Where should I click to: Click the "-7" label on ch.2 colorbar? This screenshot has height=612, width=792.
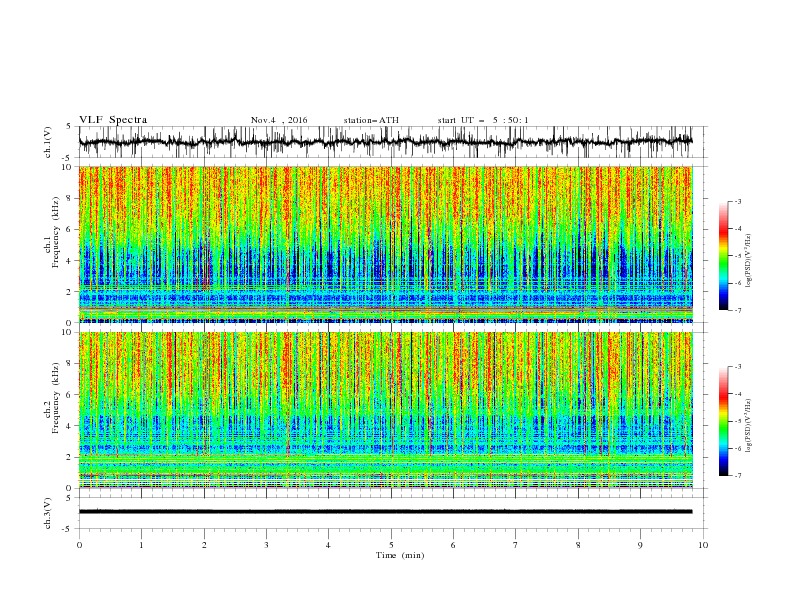click(737, 476)
